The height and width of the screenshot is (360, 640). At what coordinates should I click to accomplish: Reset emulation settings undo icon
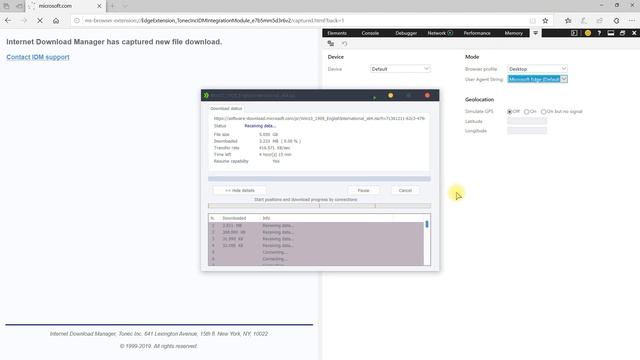tap(344, 44)
